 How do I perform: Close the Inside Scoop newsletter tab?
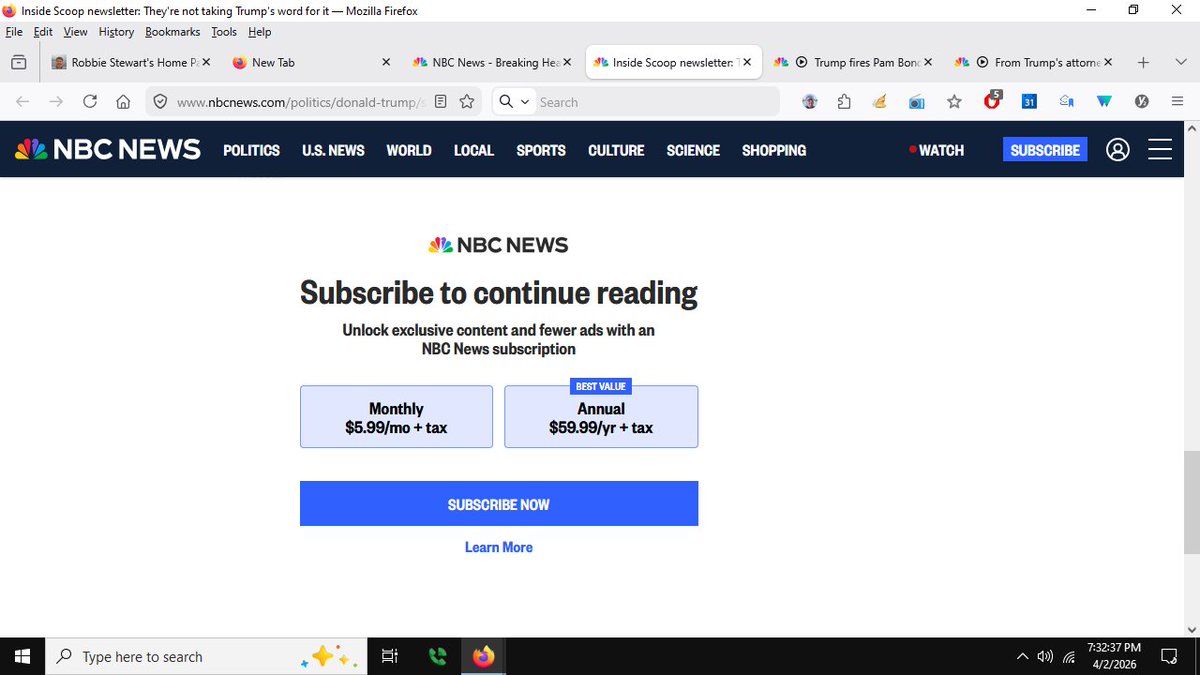pyautogui.click(x=746, y=62)
